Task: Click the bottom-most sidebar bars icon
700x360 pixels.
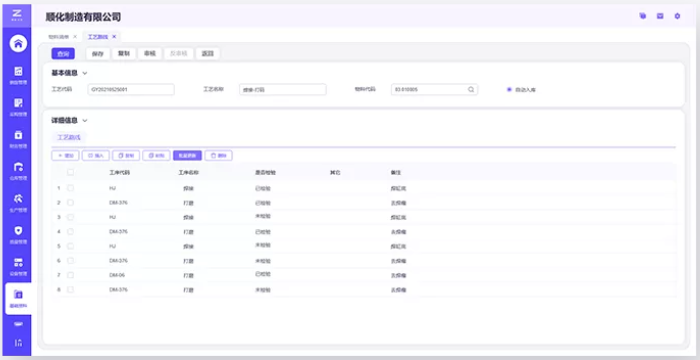Action: click(x=18, y=343)
